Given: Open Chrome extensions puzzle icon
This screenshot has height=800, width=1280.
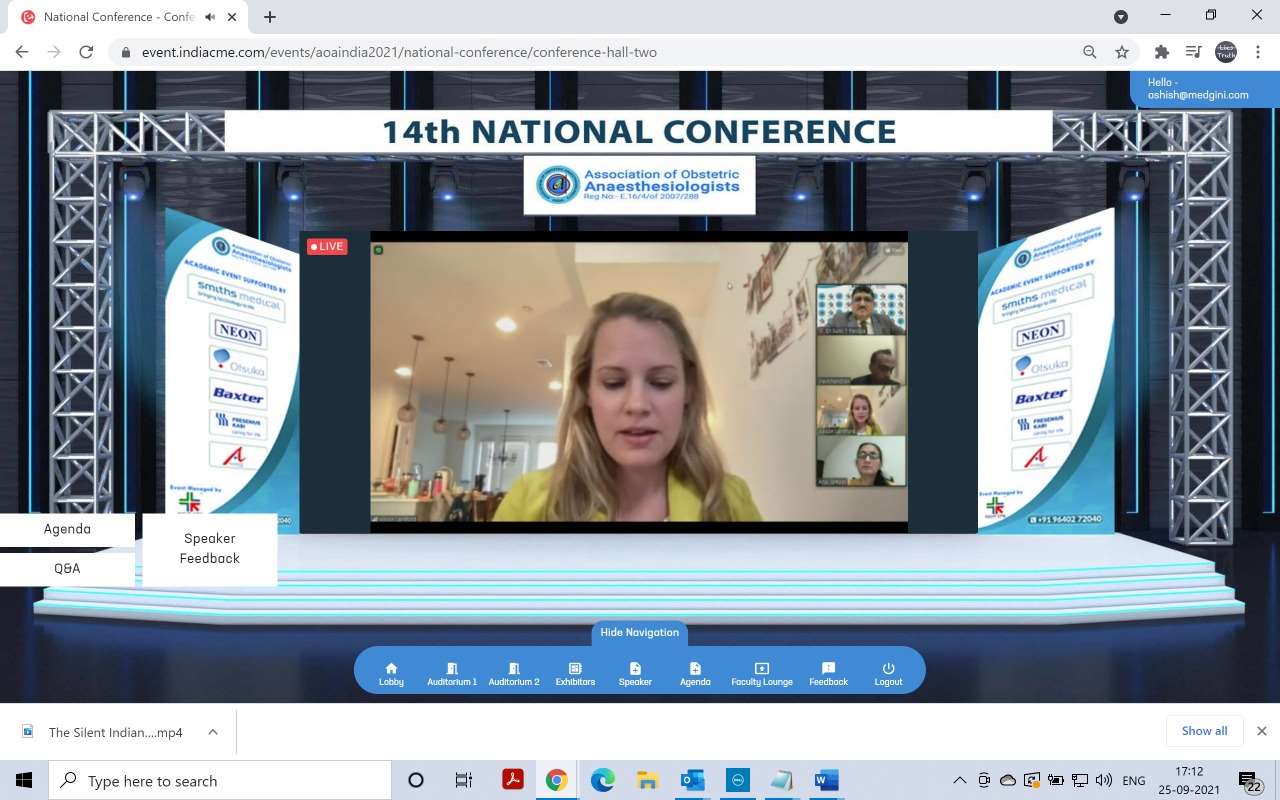Looking at the screenshot, I should 1161,52.
